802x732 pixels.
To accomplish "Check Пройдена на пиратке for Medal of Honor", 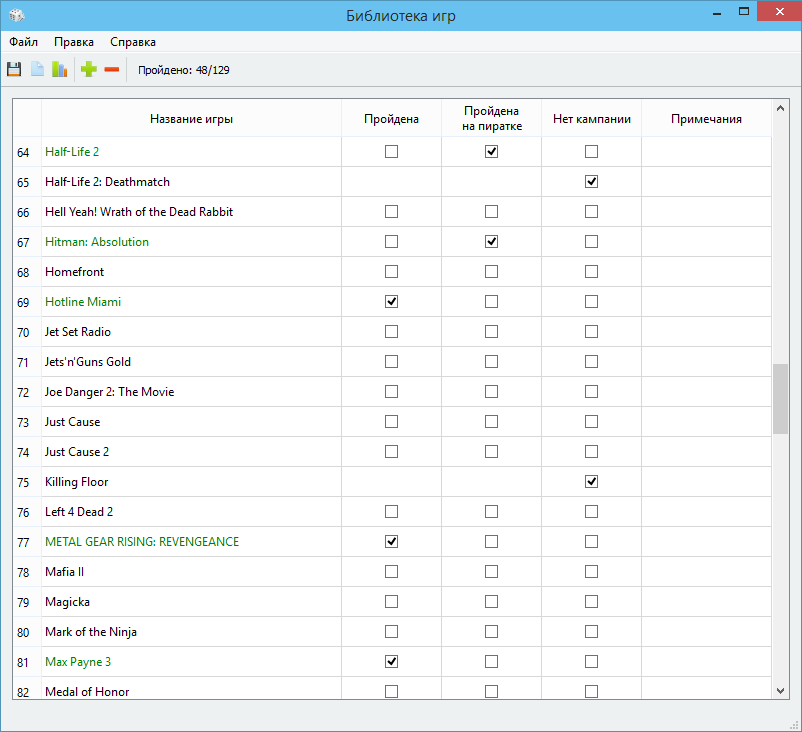I will click(492, 692).
